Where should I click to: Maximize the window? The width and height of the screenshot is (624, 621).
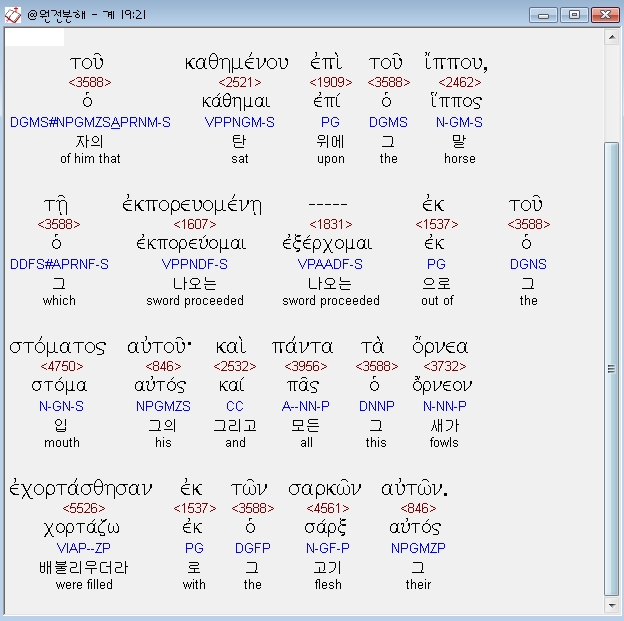tap(574, 15)
